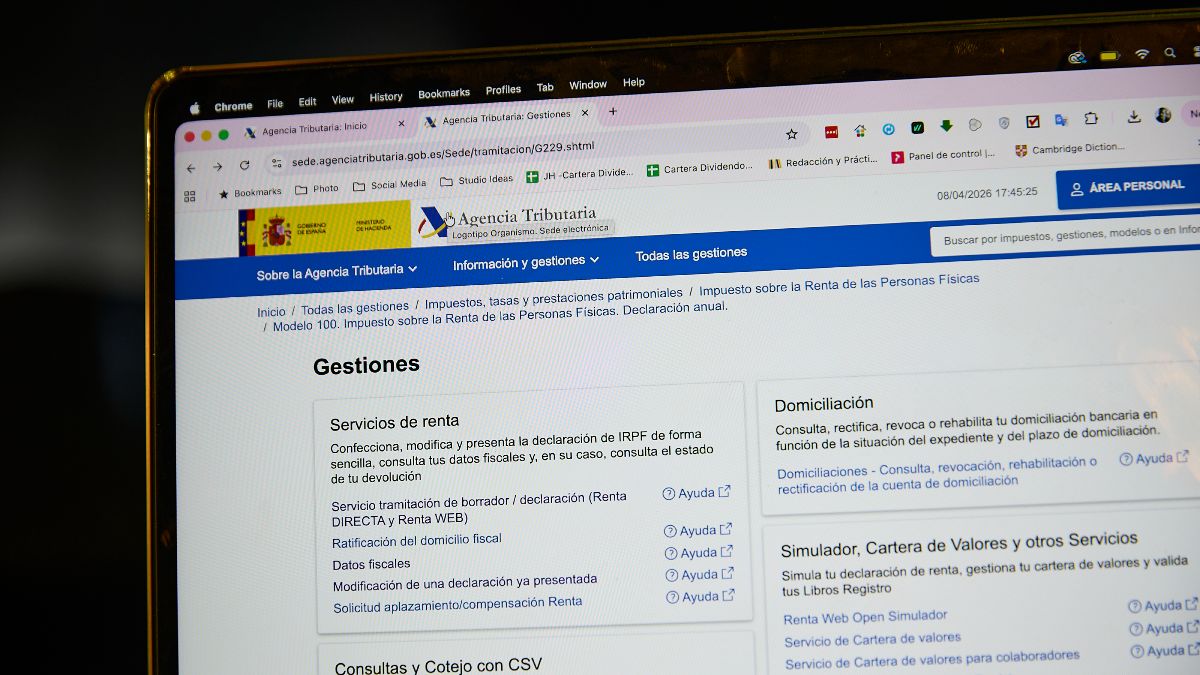Click the Agencia Tributaria logo

pyautogui.click(x=509, y=221)
